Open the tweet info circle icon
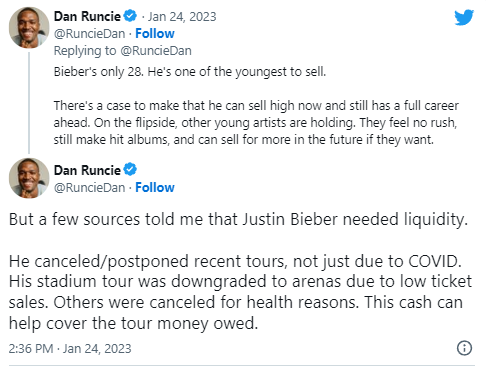The height and width of the screenshot is (369, 486). tap(464, 348)
